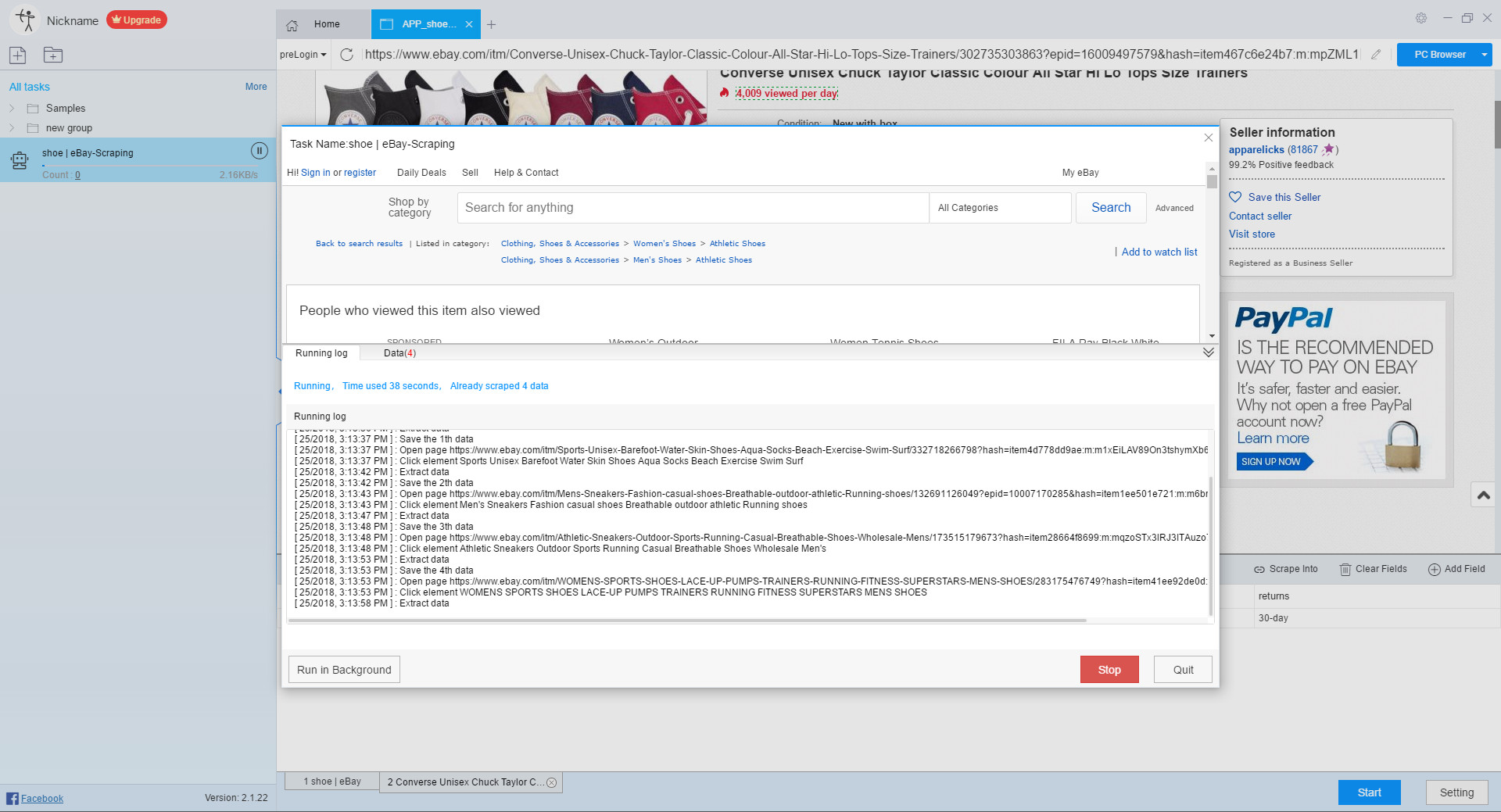1501x812 pixels.
Task: Open the Sell menu item
Action: coord(470,173)
